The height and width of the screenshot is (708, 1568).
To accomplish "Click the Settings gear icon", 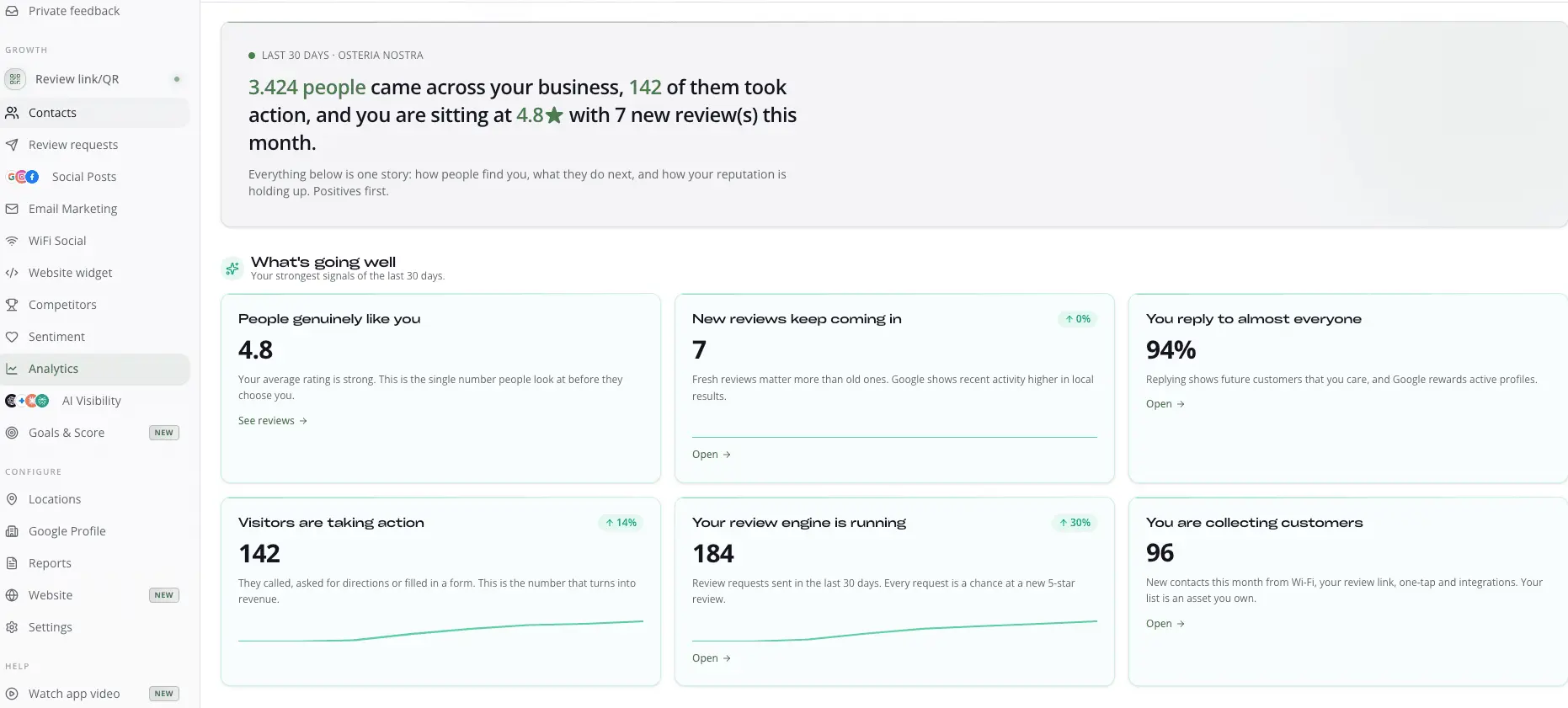I will [x=12, y=627].
